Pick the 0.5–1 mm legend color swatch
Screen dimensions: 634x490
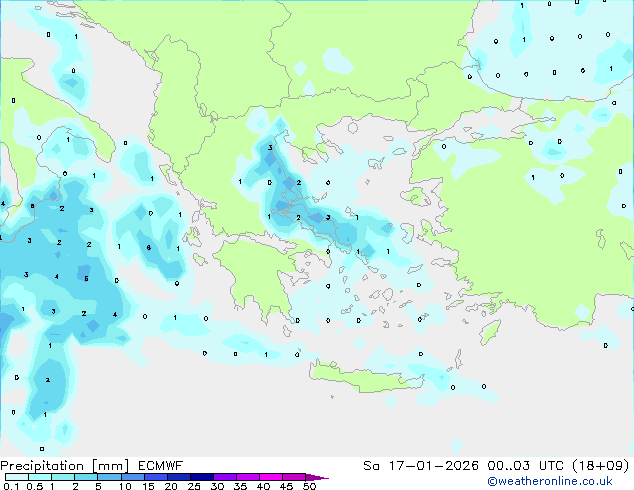[x=40, y=477]
